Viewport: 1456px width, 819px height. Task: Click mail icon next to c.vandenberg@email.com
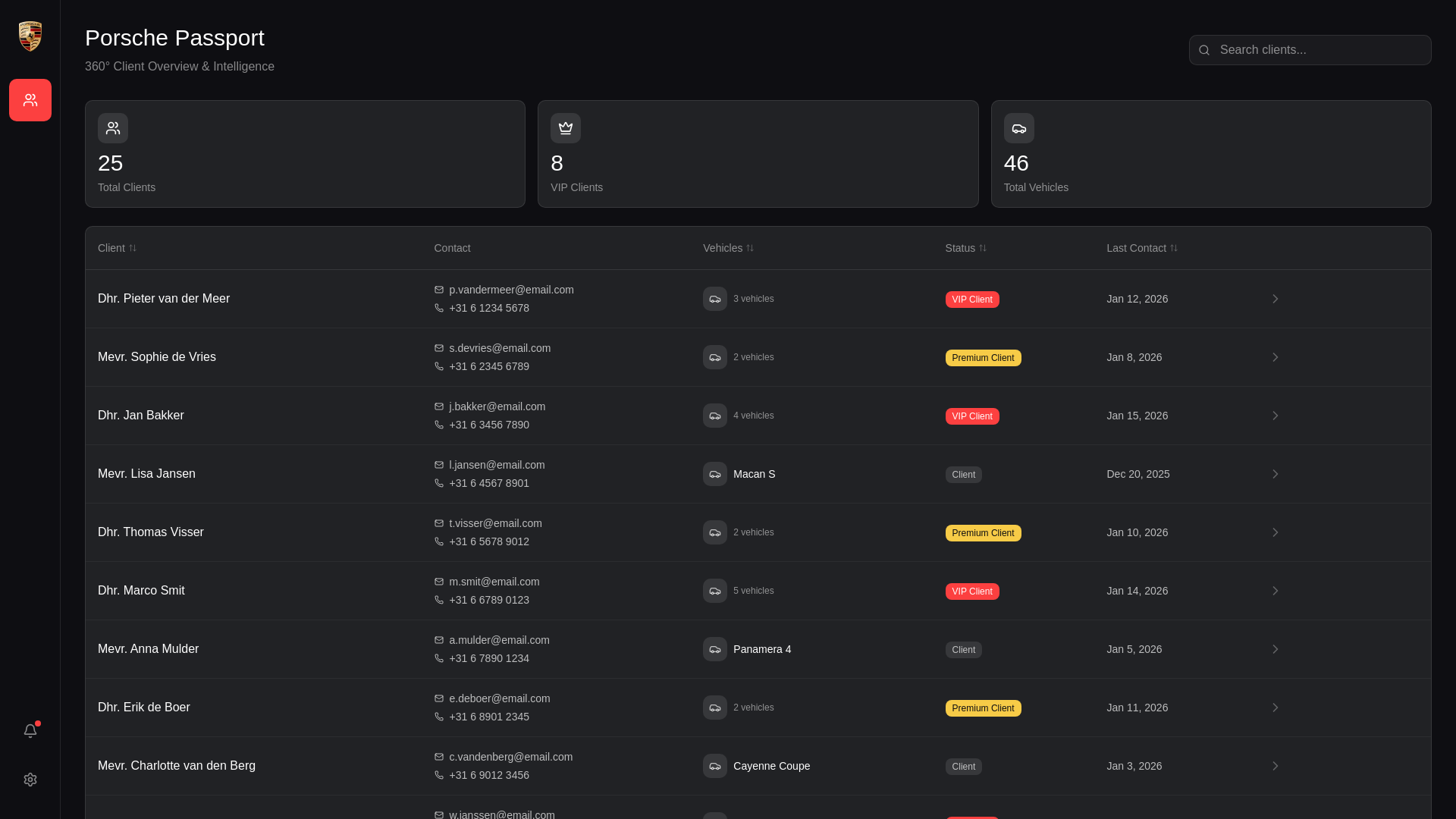(x=439, y=757)
